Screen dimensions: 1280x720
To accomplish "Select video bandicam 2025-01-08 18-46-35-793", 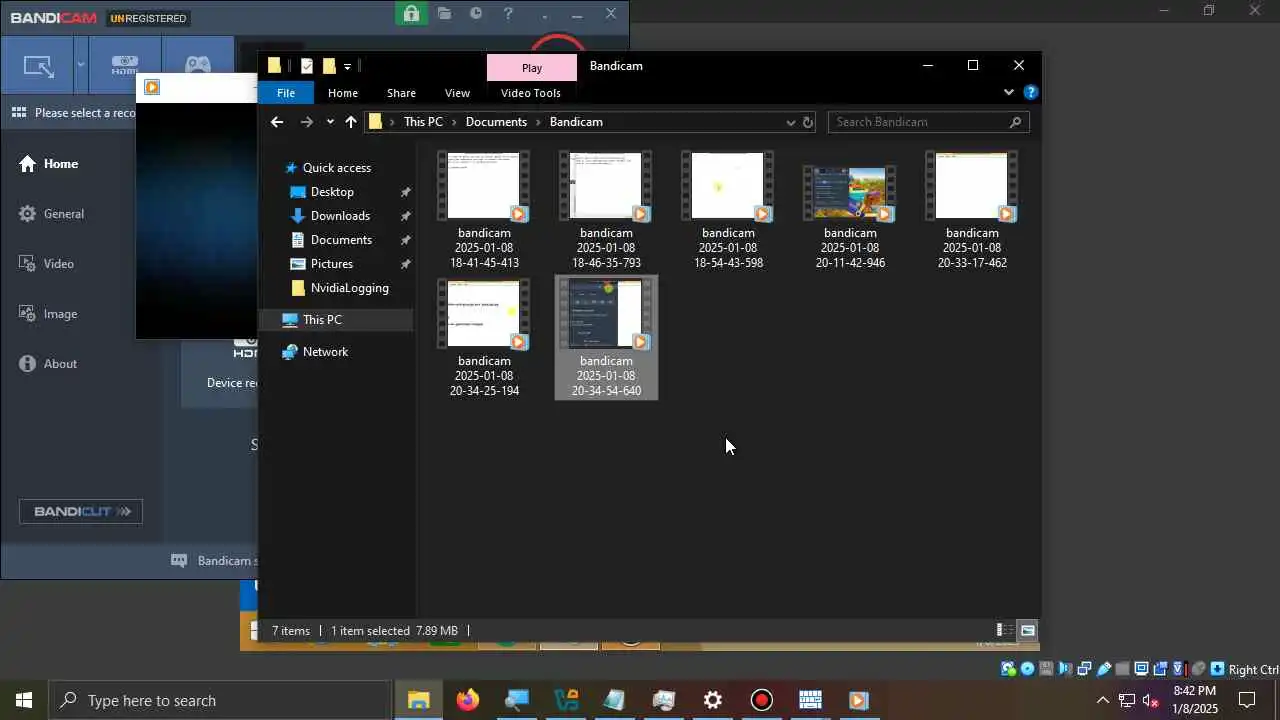I will click(x=606, y=210).
